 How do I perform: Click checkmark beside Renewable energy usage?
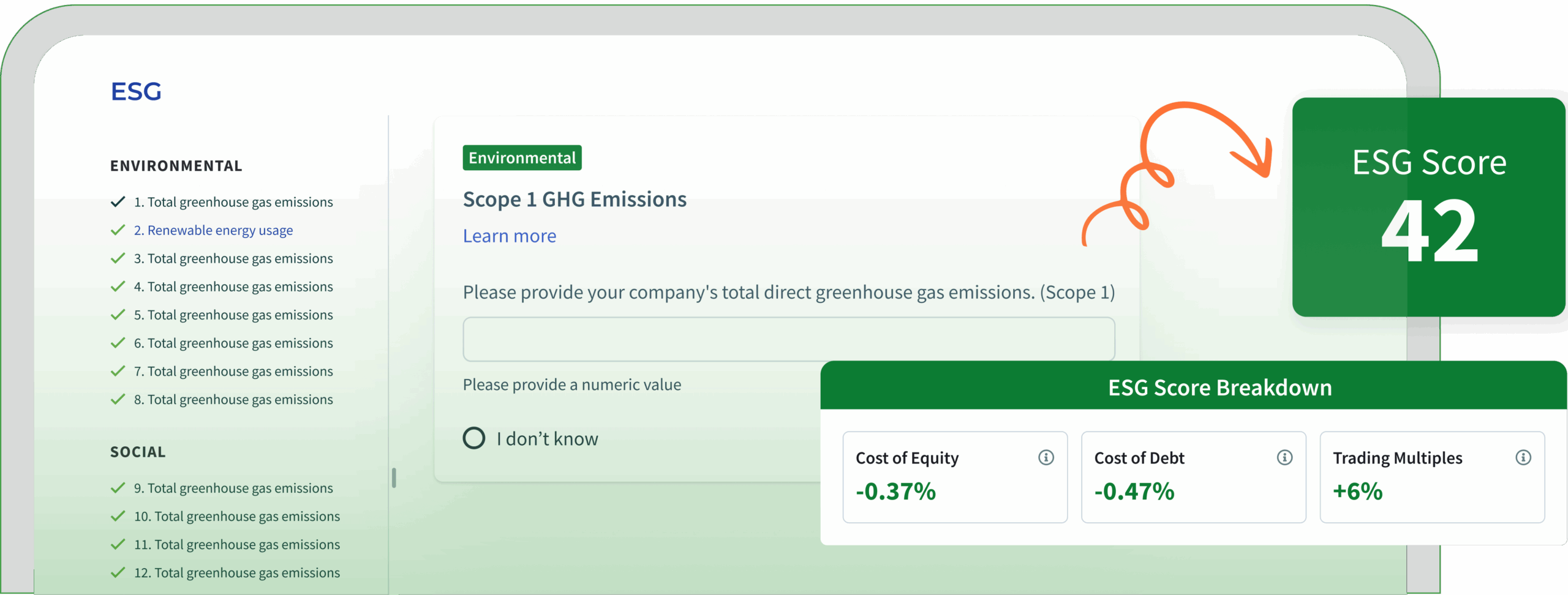point(118,230)
